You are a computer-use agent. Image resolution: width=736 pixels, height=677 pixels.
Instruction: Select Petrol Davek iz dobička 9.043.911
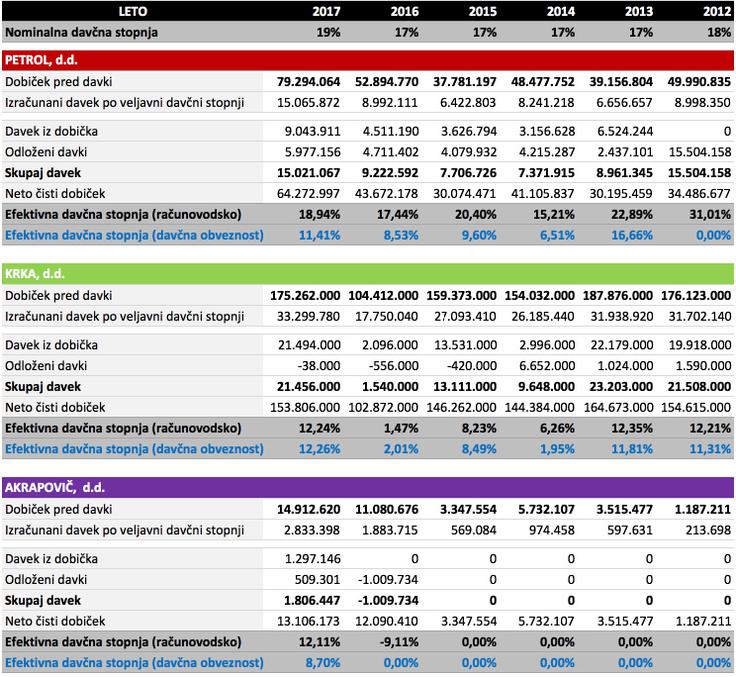pyautogui.click(x=313, y=131)
